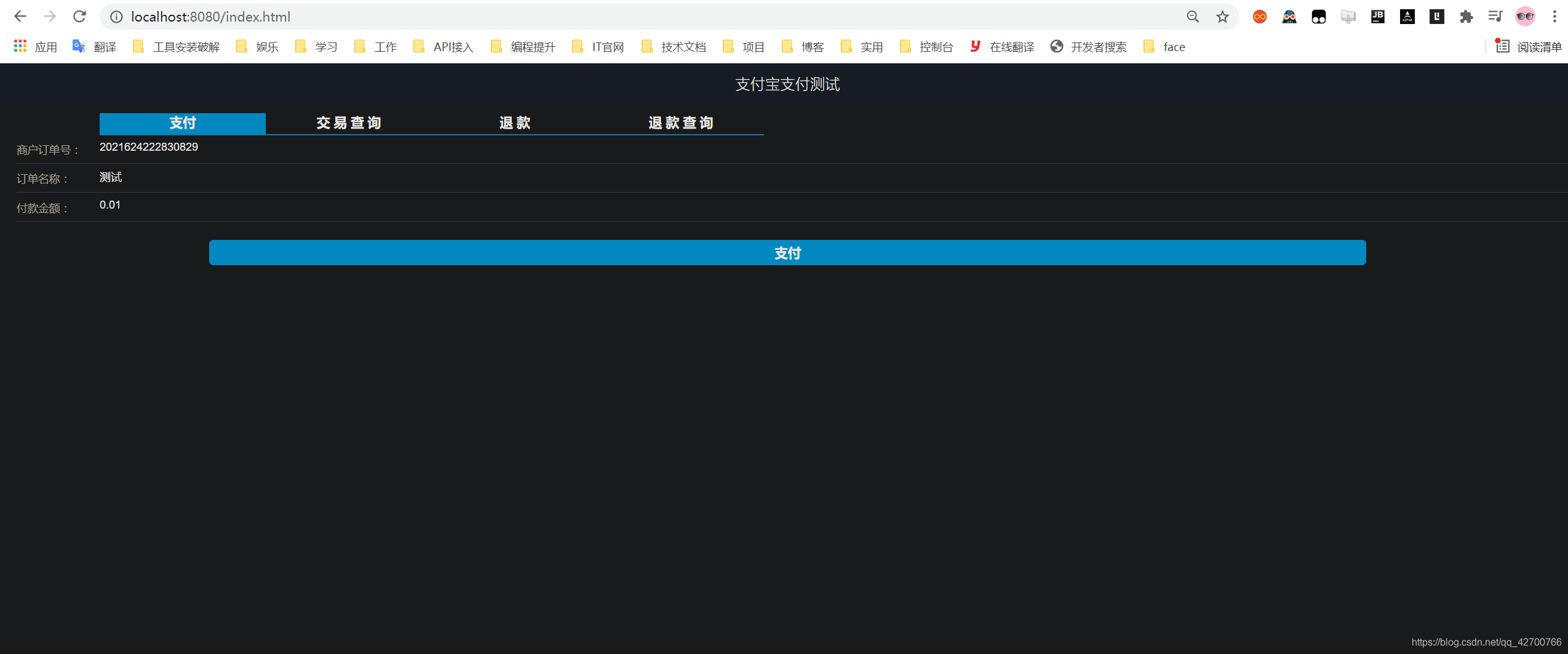Go back with the browser back arrow

click(20, 17)
